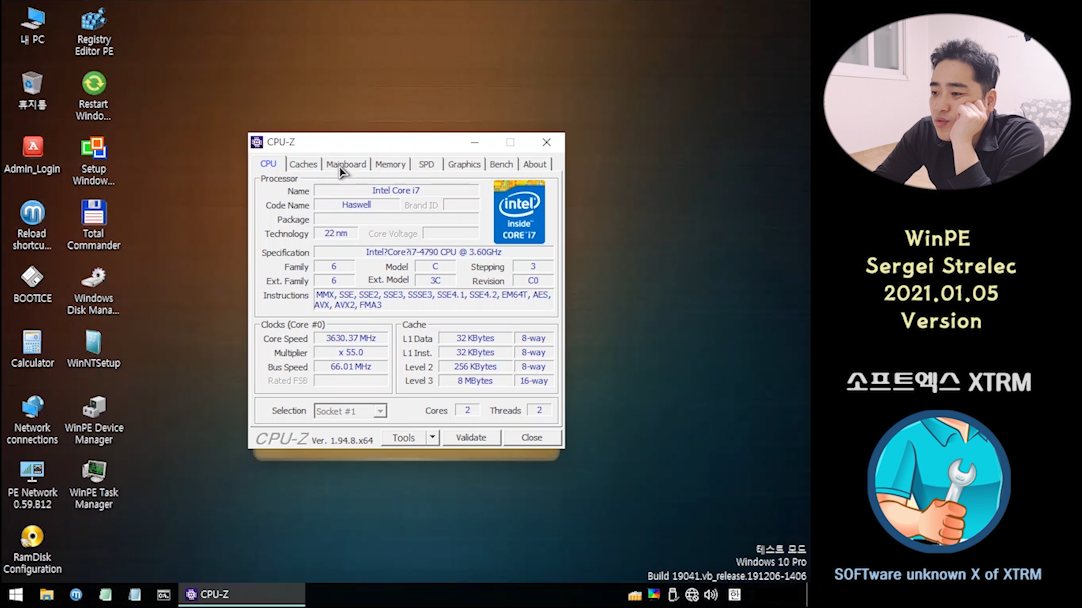Click the CPU-Z taskbar button
Screen dimensions: 1082x608
pyautogui.click(x=242, y=594)
